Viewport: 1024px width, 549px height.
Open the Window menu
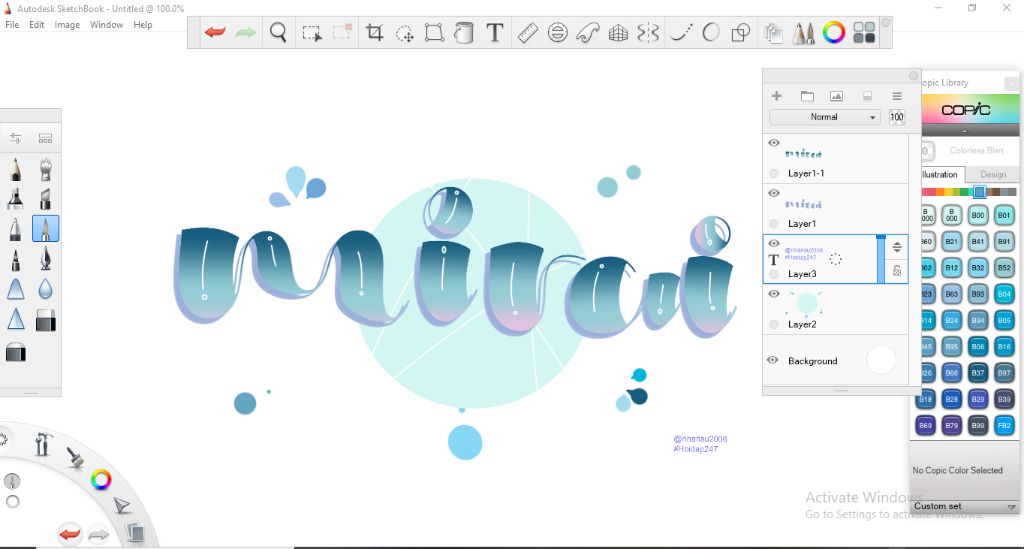[x=106, y=25]
